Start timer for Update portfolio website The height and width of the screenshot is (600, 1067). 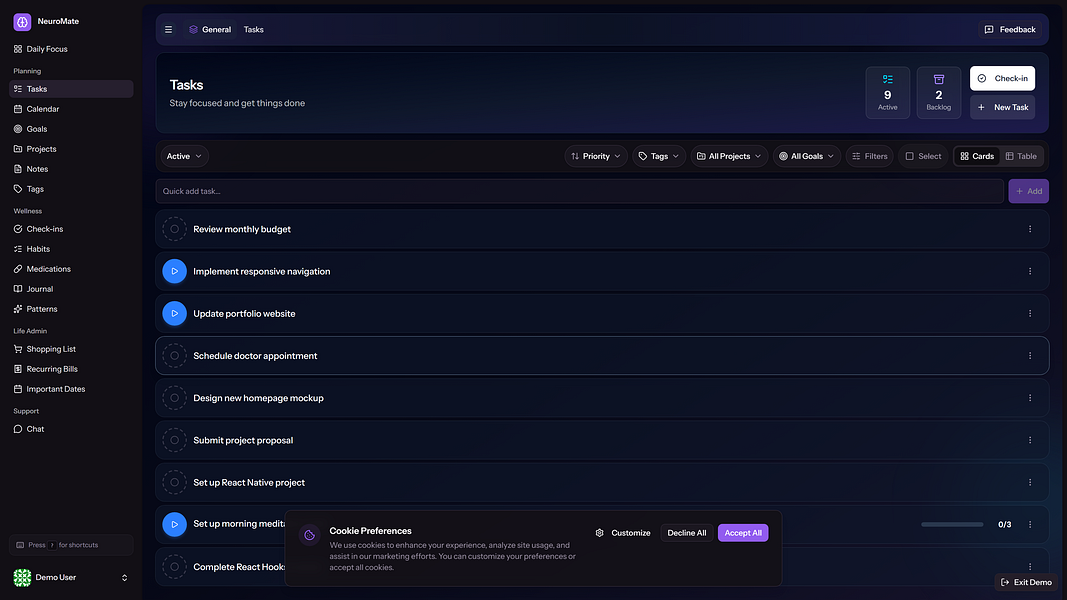174,314
